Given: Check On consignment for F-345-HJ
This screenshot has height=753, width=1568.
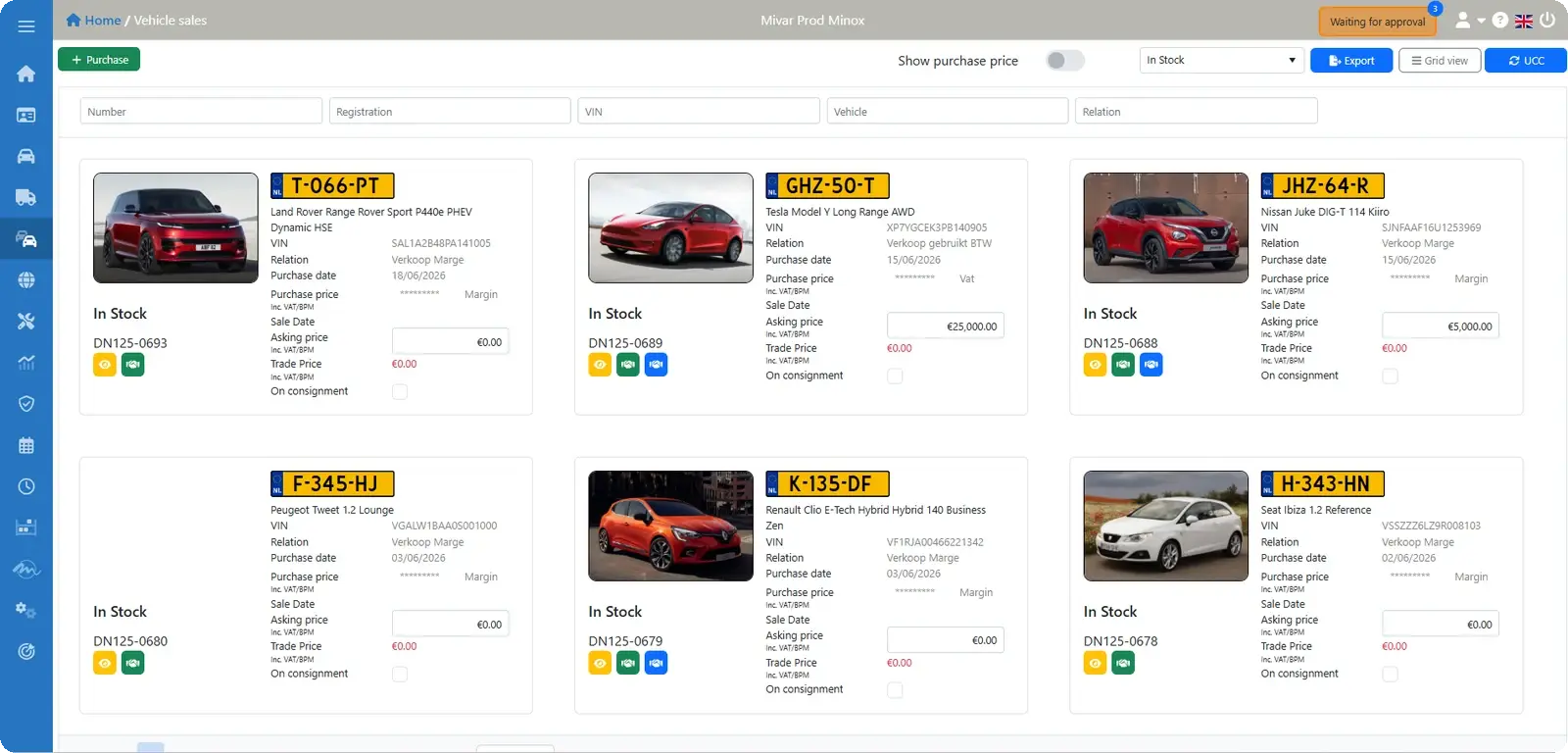Looking at the screenshot, I should coord(400,674).
